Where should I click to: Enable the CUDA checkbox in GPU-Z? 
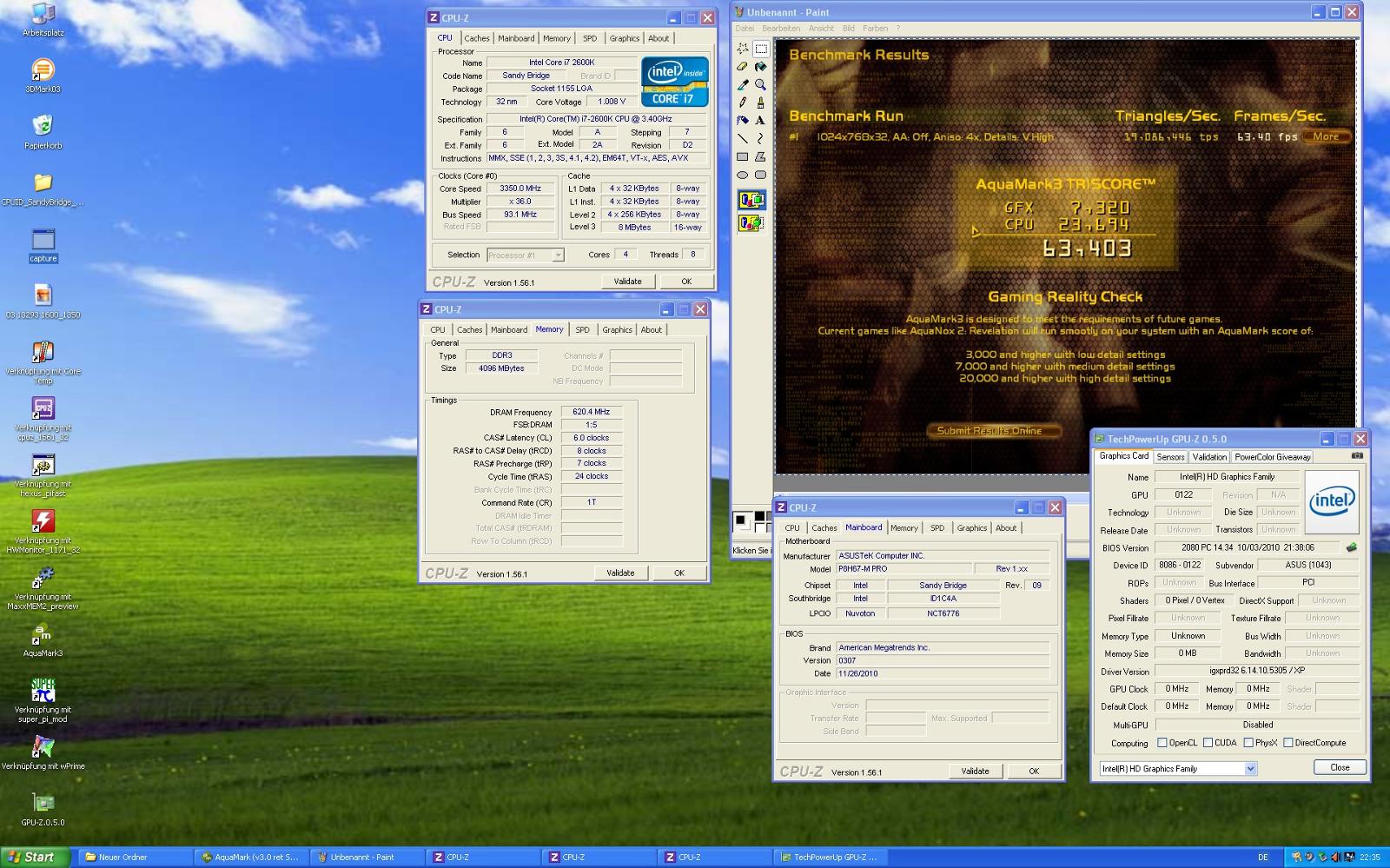click(1207, 743)
